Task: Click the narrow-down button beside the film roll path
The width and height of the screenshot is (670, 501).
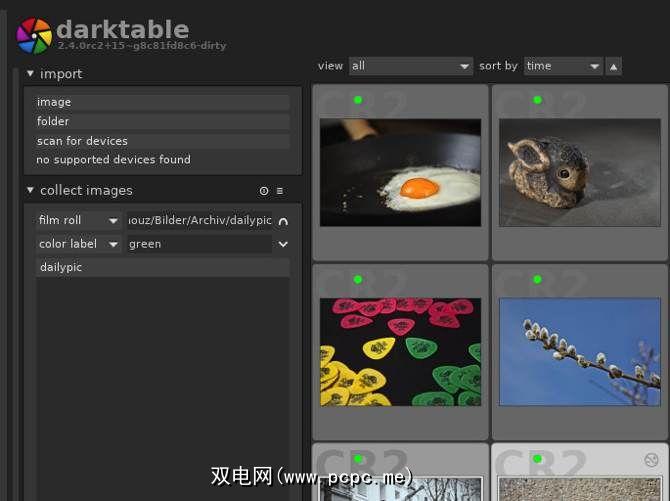Action: 283,221
